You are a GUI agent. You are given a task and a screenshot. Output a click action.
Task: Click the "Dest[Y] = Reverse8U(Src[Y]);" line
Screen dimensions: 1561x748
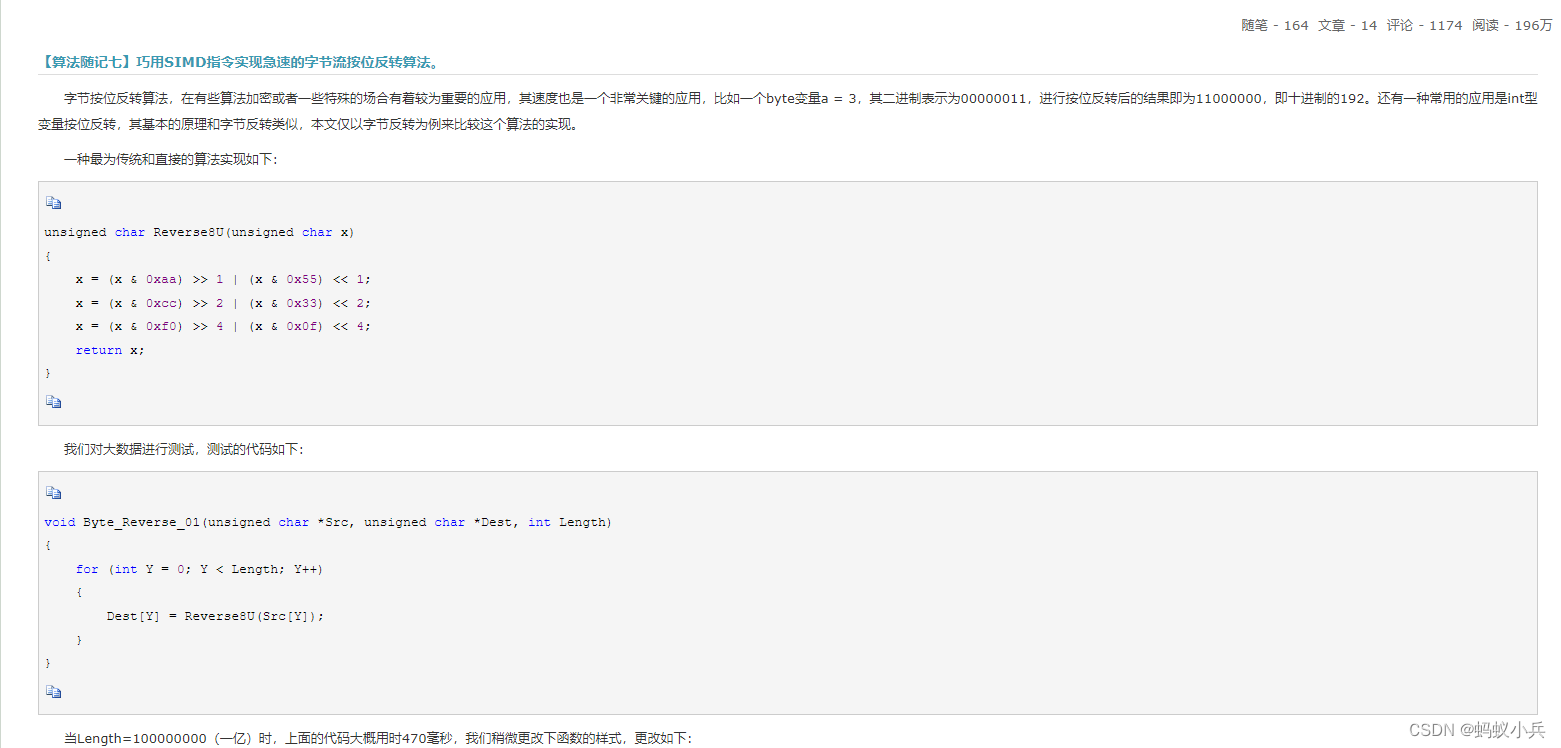pyautogui.click(x=215, y=616)
